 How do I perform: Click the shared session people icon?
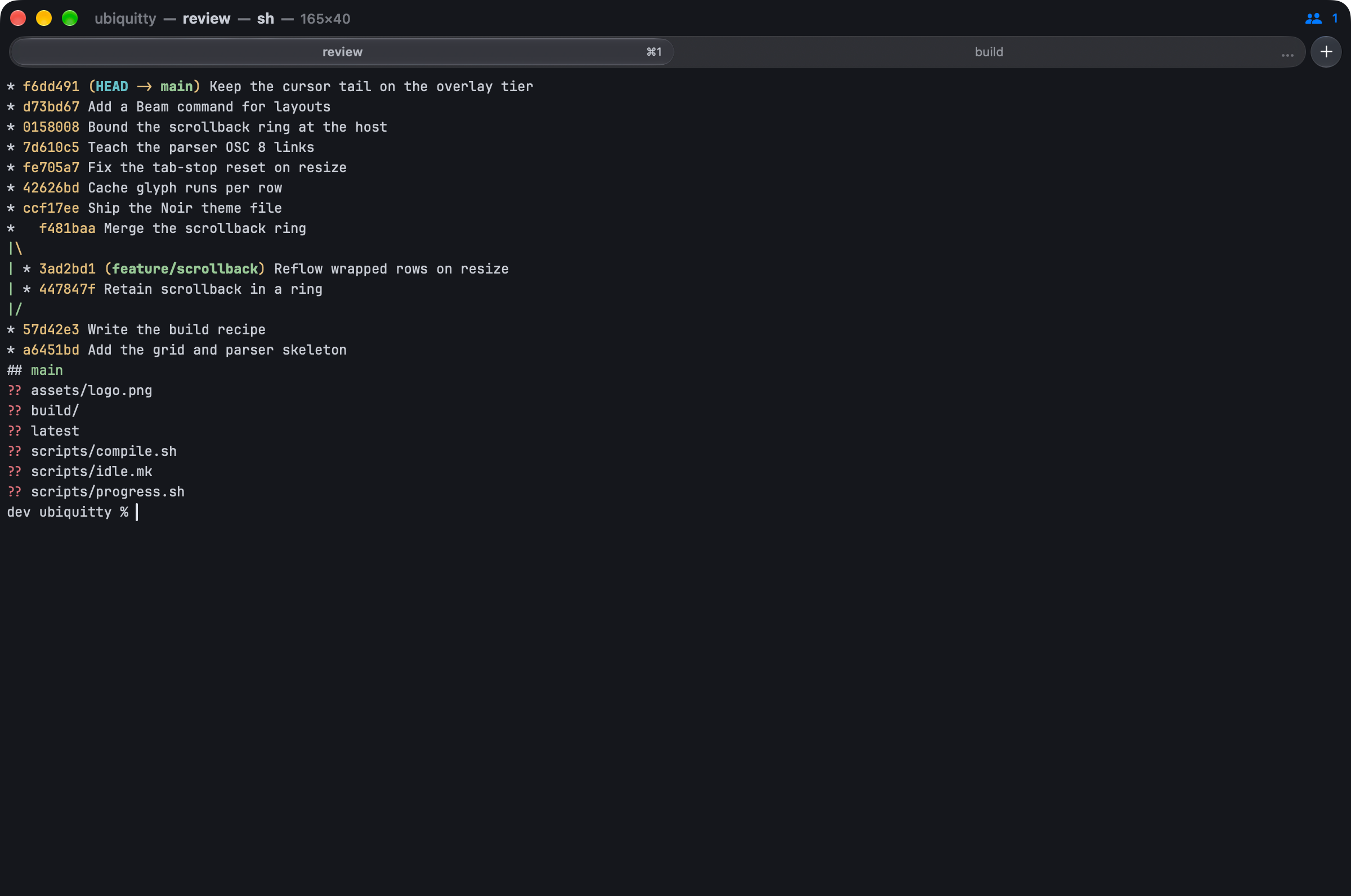pos(1313,19)
